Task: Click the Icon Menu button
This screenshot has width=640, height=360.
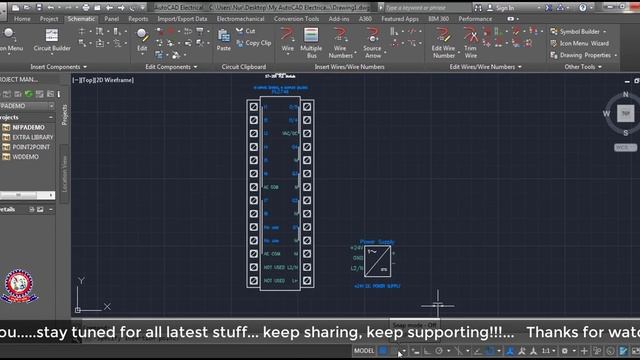Action: (x=11, y=40)
